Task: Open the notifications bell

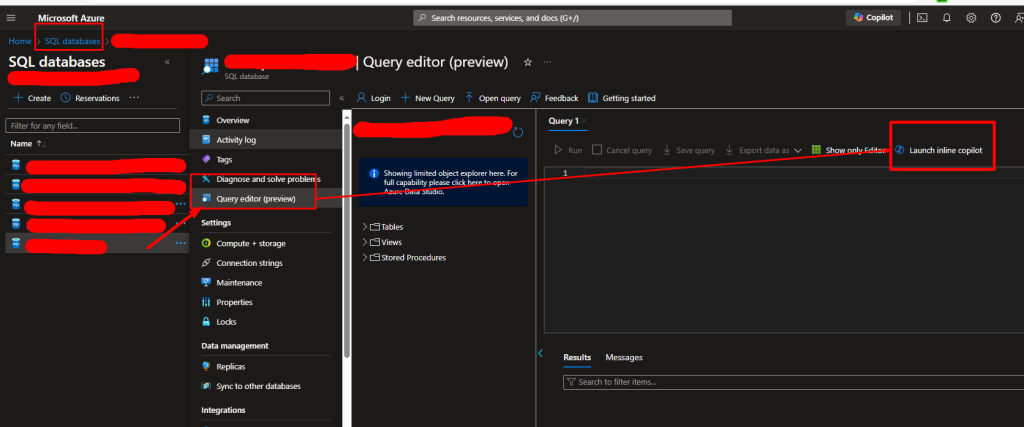Action: (946, 18)
